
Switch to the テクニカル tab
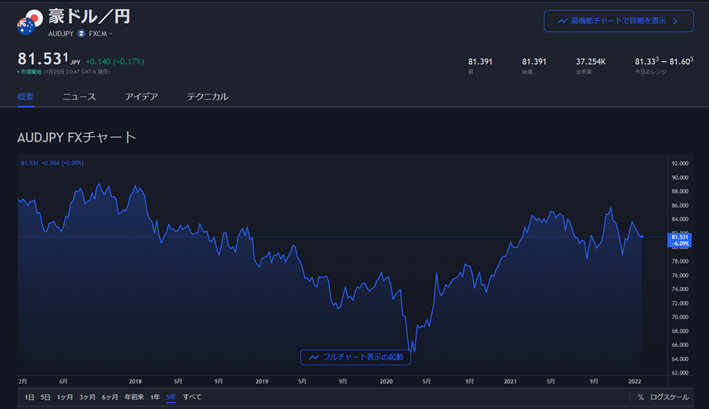pyautogui.click(x=207, y=97)
